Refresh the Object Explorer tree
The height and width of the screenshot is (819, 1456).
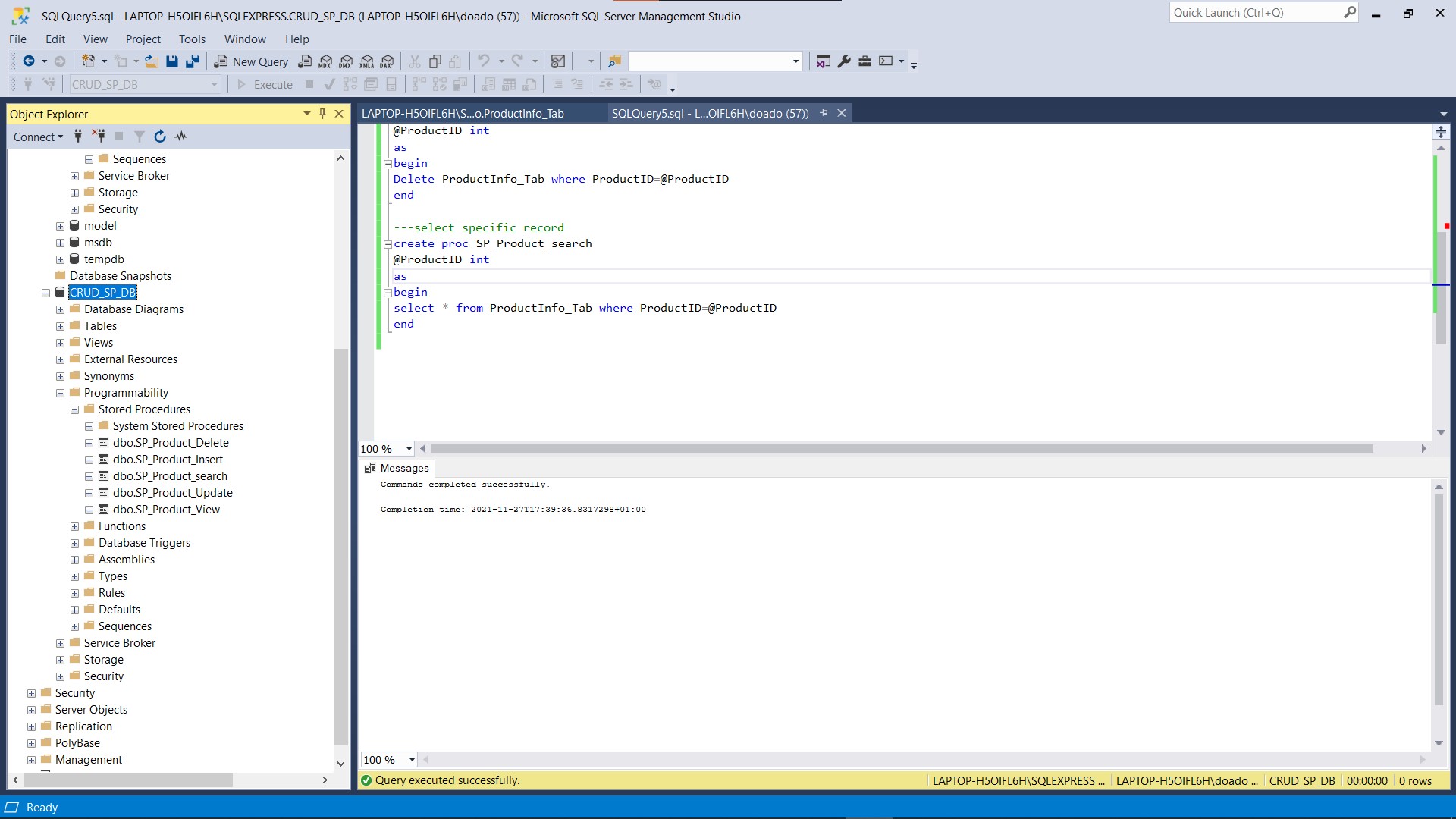pyautogui.click(x=160, y=136)
